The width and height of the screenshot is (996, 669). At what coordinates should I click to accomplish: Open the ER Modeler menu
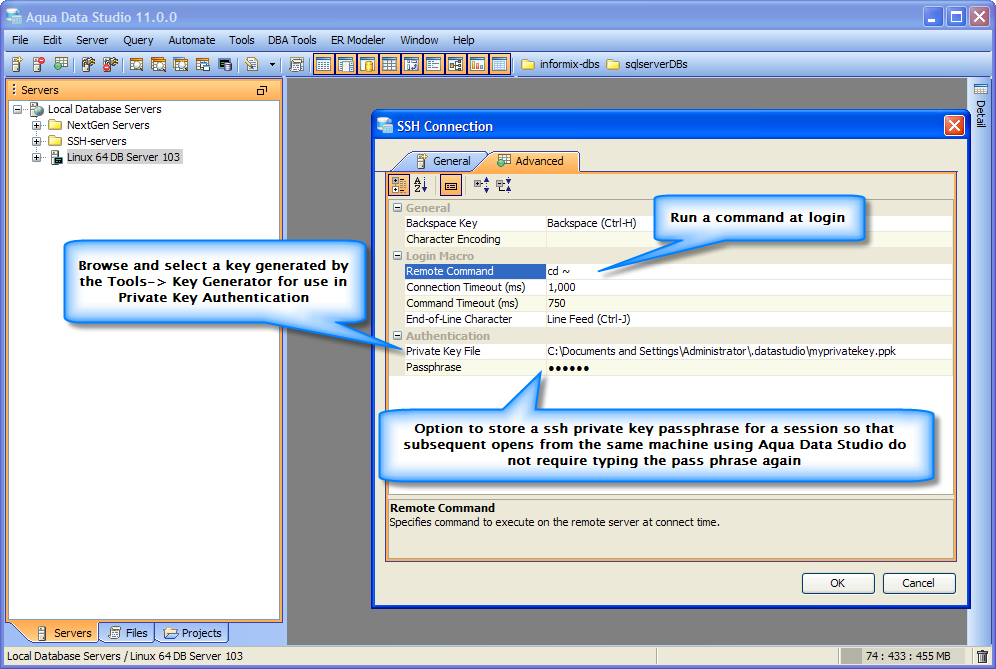click(358, 40)
